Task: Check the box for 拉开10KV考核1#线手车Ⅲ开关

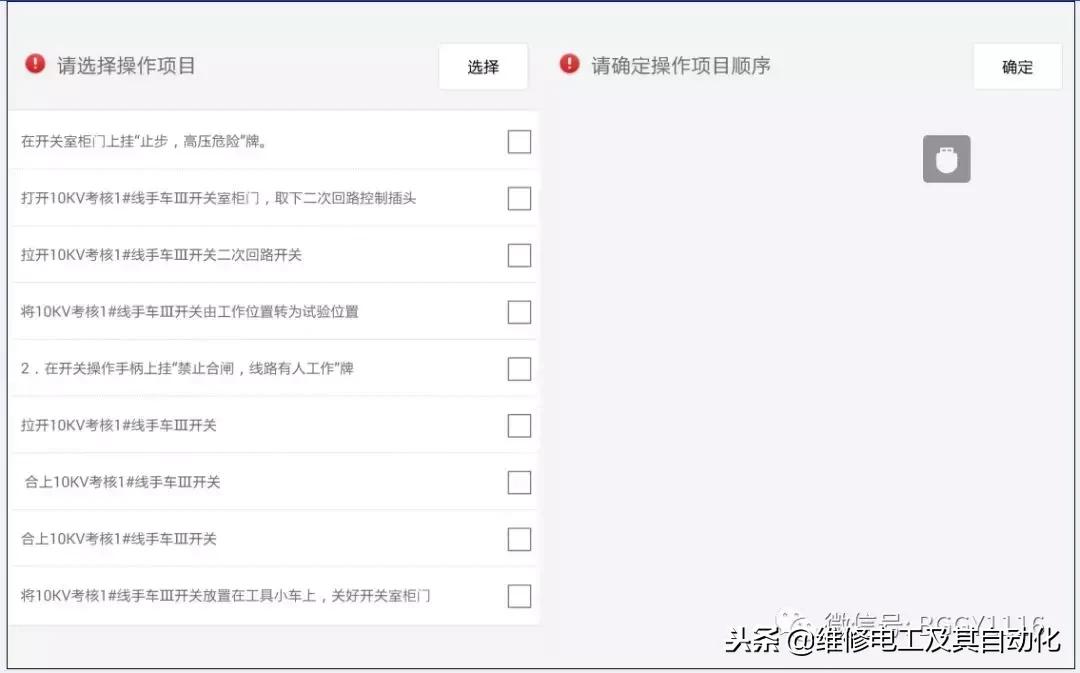Action: tap(519, 425)
